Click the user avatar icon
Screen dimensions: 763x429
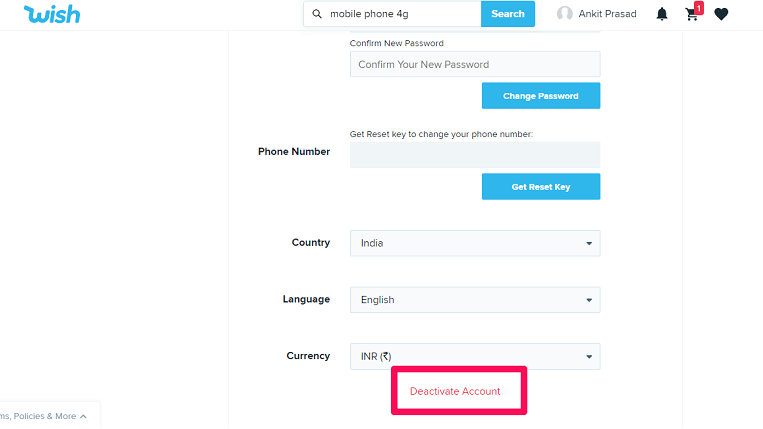pos(564,14)
